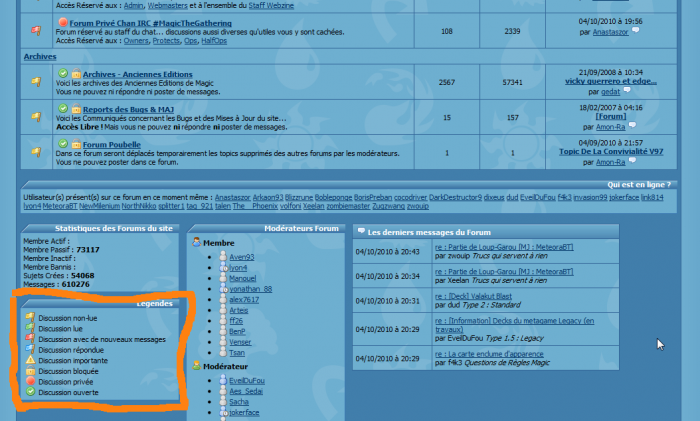Click Discussion non-lue legend flag icon
This screenshot has width=700, height=421.
tap(30, 317)
